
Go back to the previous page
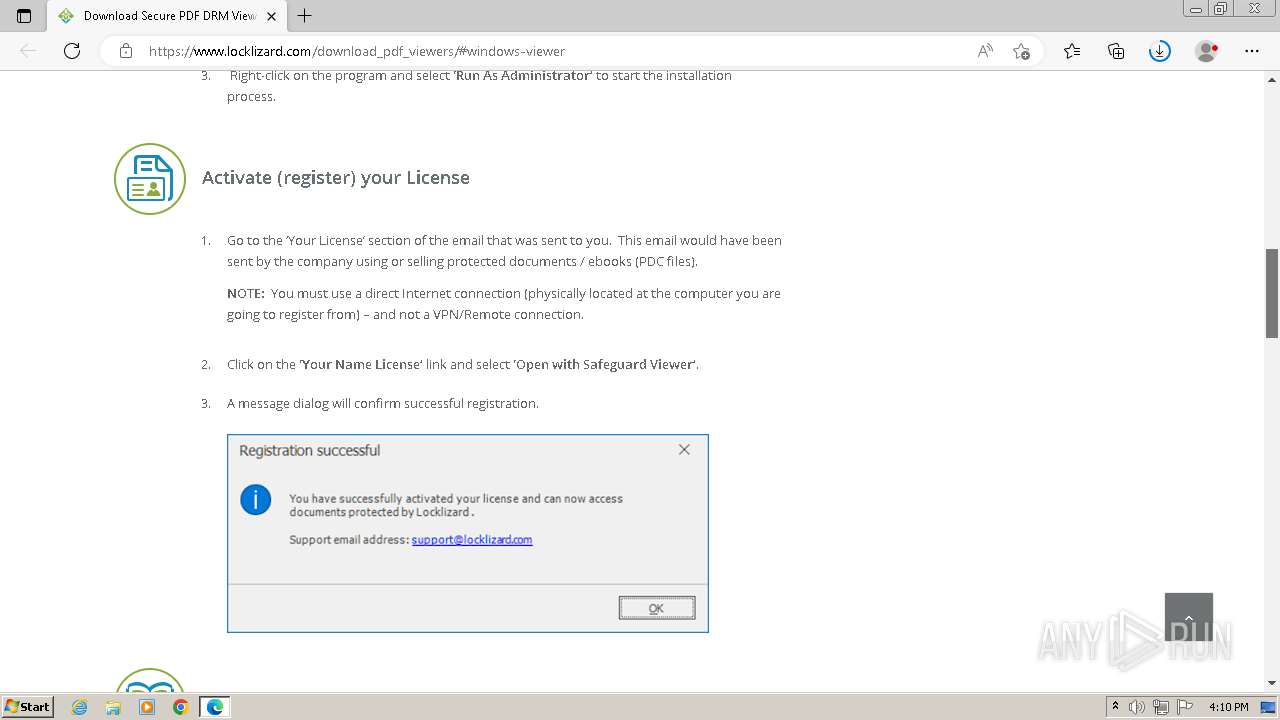pyautogui.click(x=28, y=51)
